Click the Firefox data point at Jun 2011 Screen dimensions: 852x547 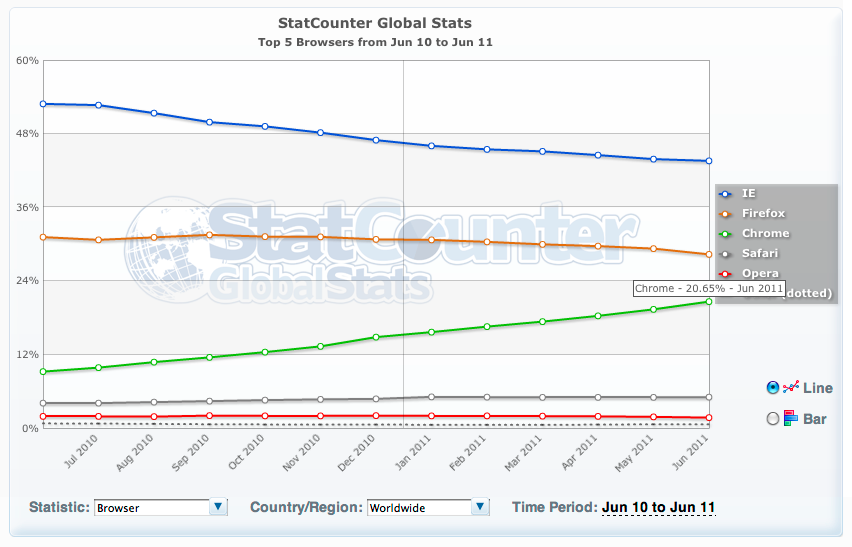pyautogui.click(x=708, y=254)
